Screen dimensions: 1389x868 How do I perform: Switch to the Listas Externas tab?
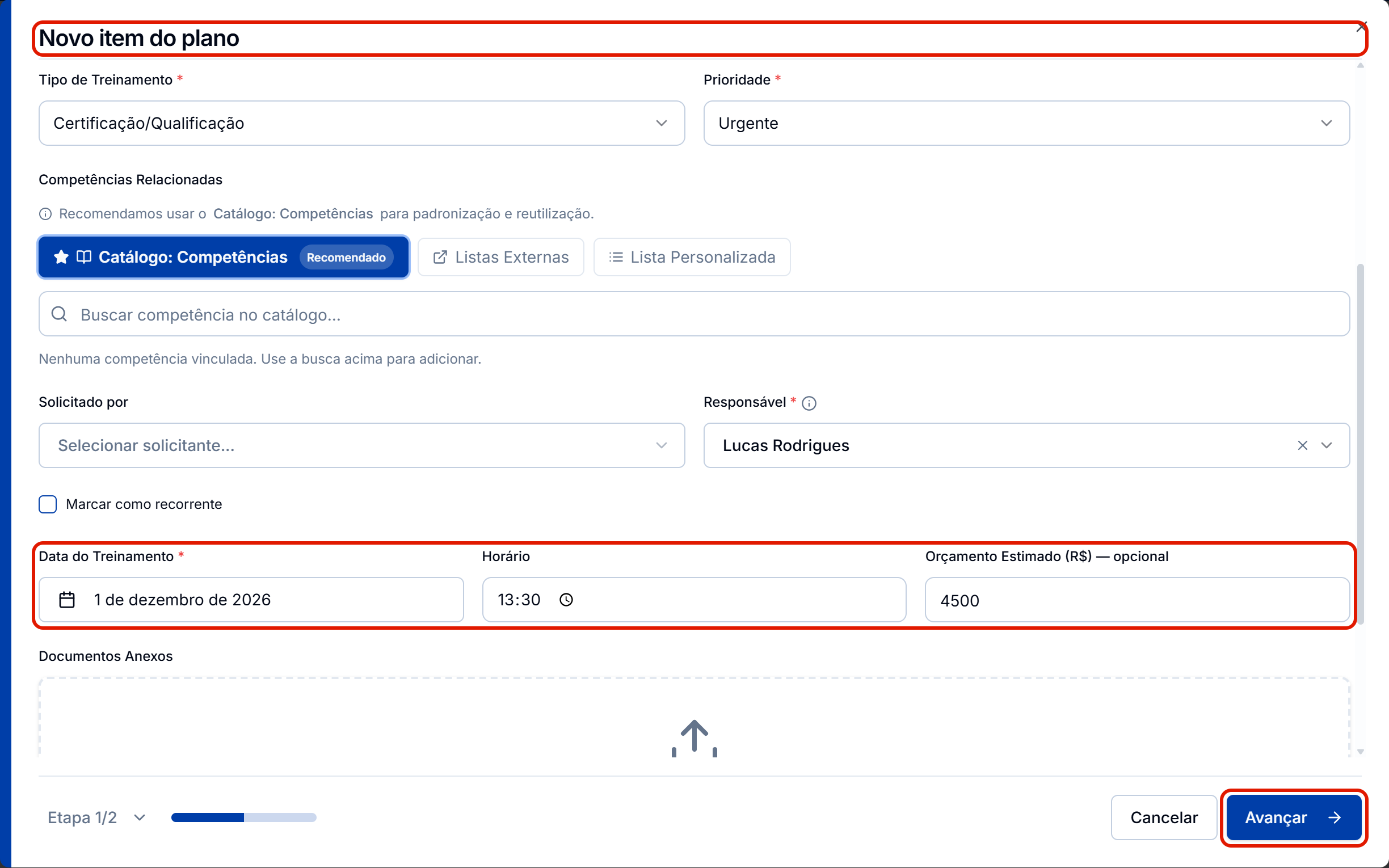tap(500, 257)
